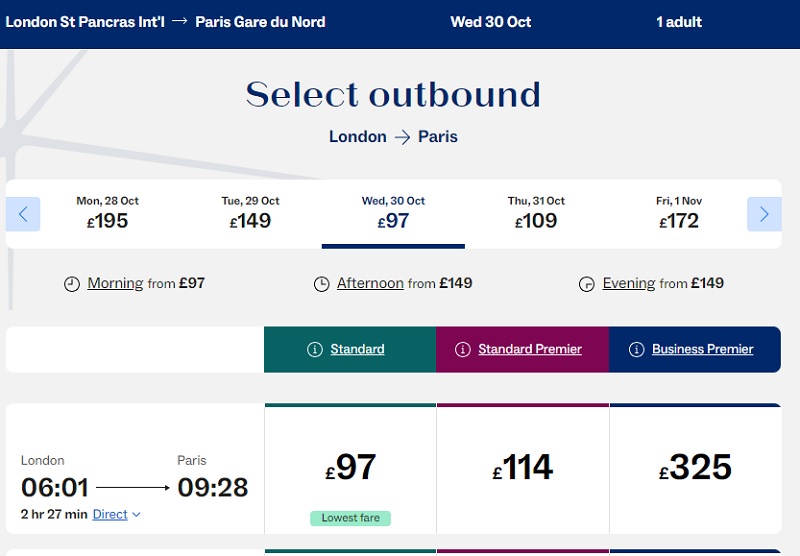Image resolution: width=800 pixels, height=556 pixels.
Task: Select the Tue, 29 Oct date tab
Action: click(250, 213)
